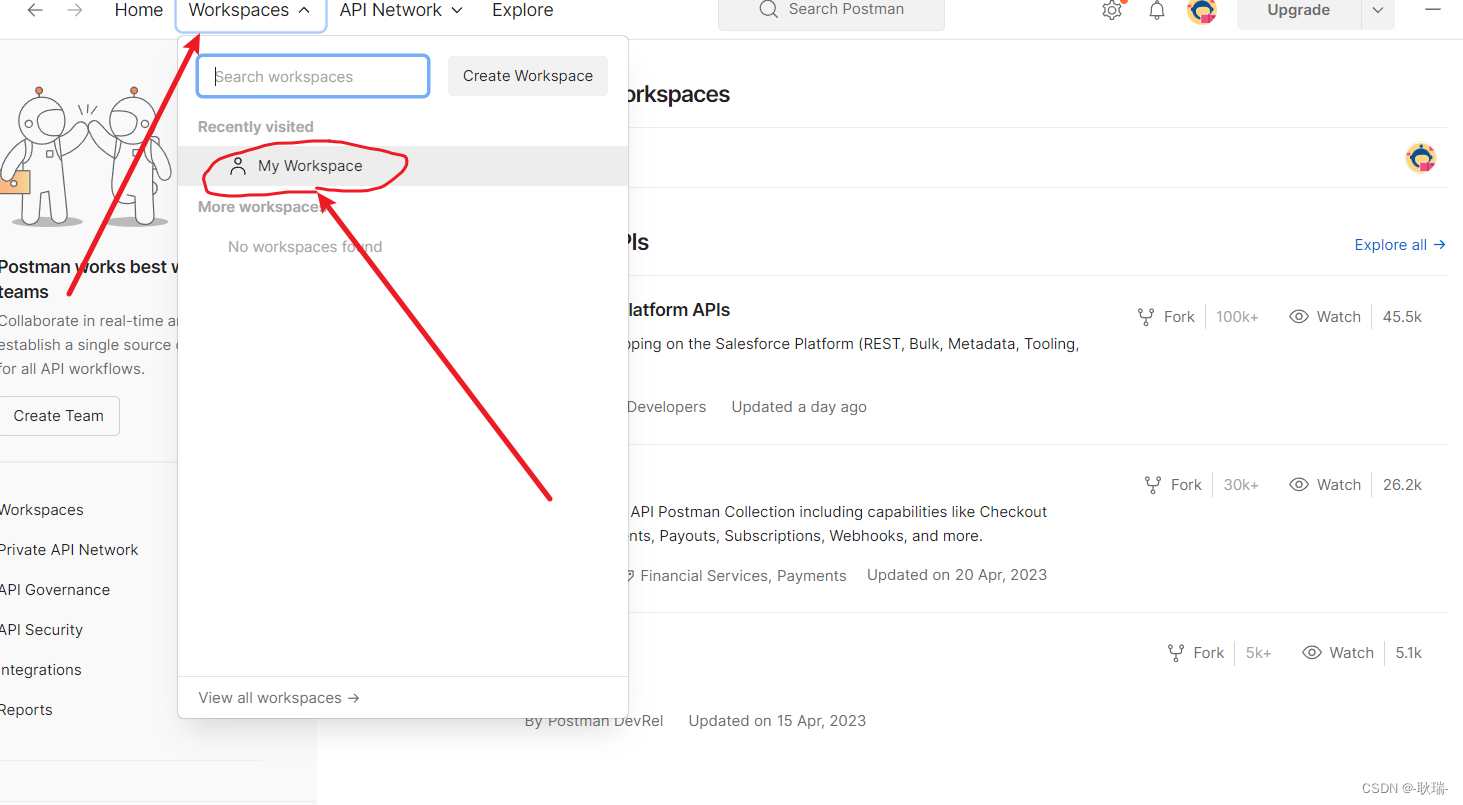Image resolution: width=1463 pixels, height=805 pixels.
Task: Click 'Updated a day ago' text
Action: pos(799,407)
